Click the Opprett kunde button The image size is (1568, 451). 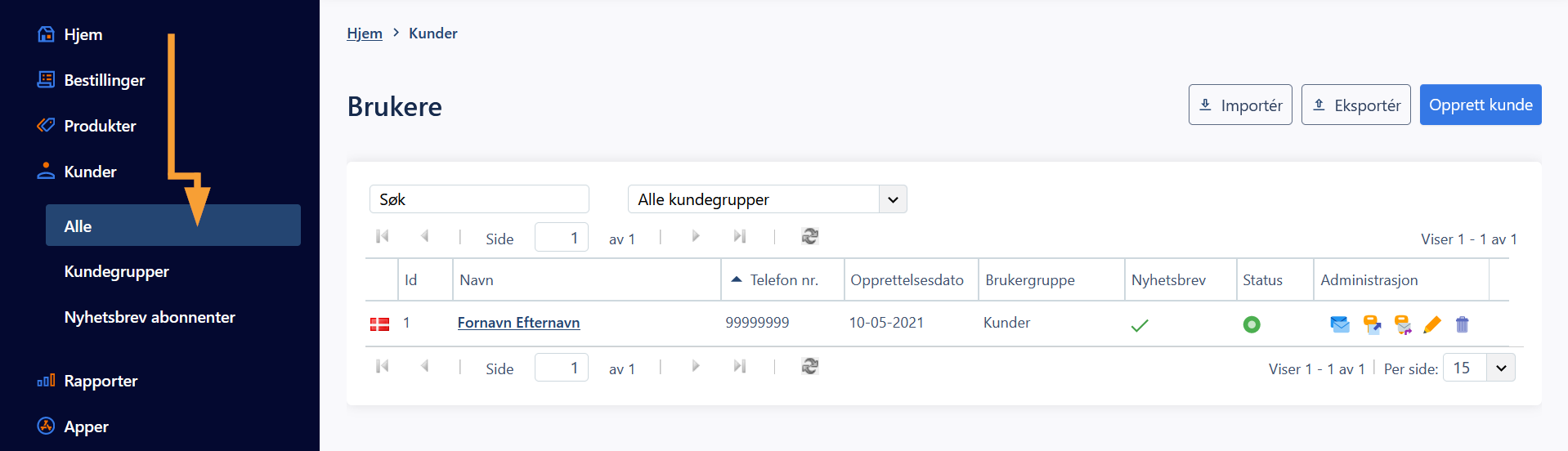click(1481, 105)
